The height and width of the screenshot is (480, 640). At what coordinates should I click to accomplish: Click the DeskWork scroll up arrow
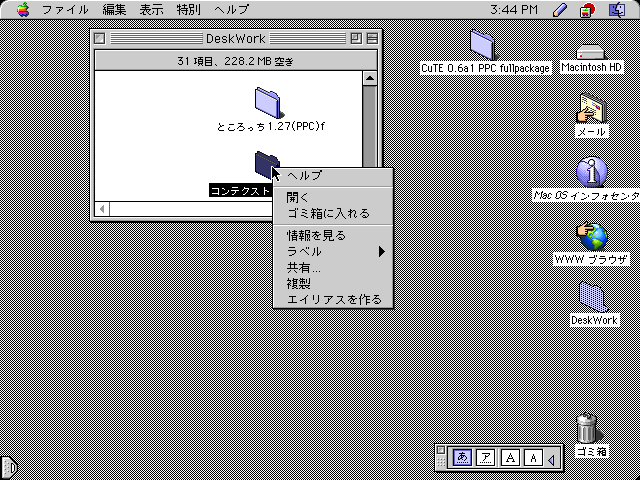(370, 78)
